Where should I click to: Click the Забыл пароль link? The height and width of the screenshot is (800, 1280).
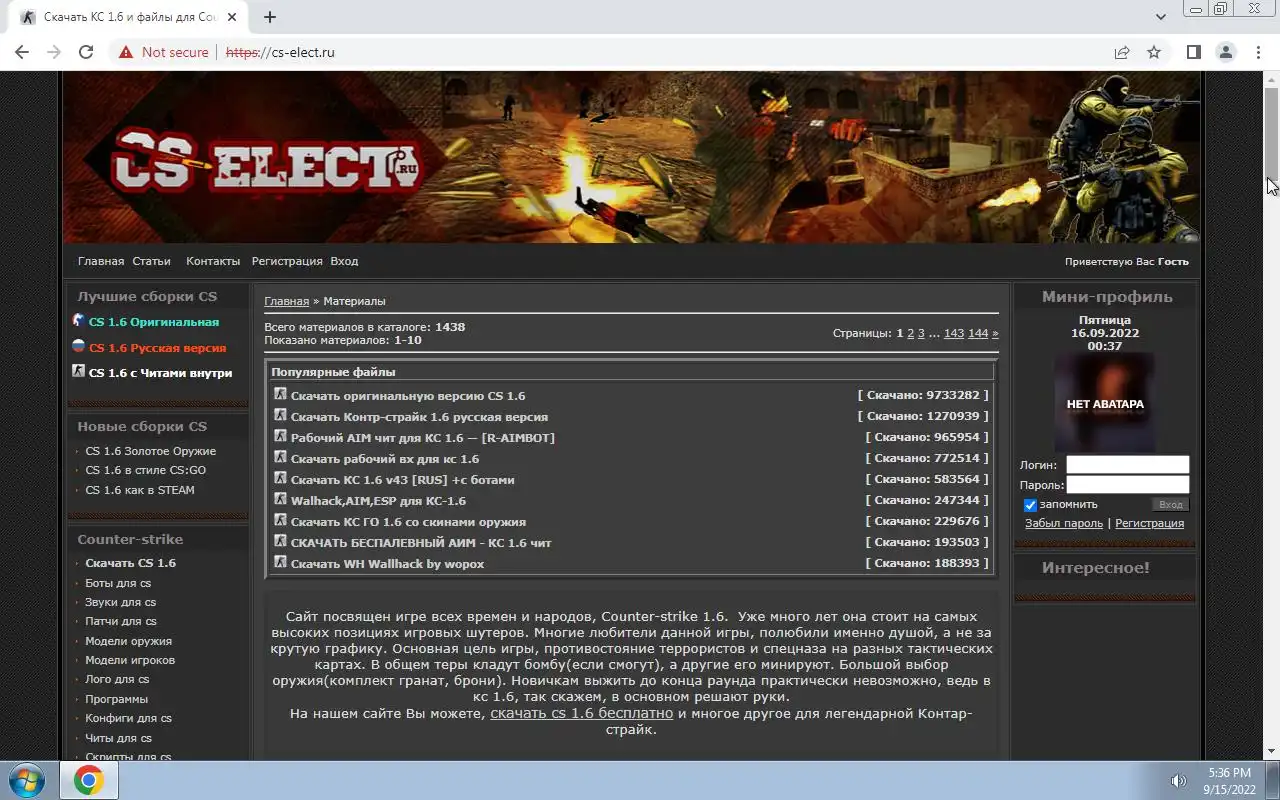tap(1064, 523)
